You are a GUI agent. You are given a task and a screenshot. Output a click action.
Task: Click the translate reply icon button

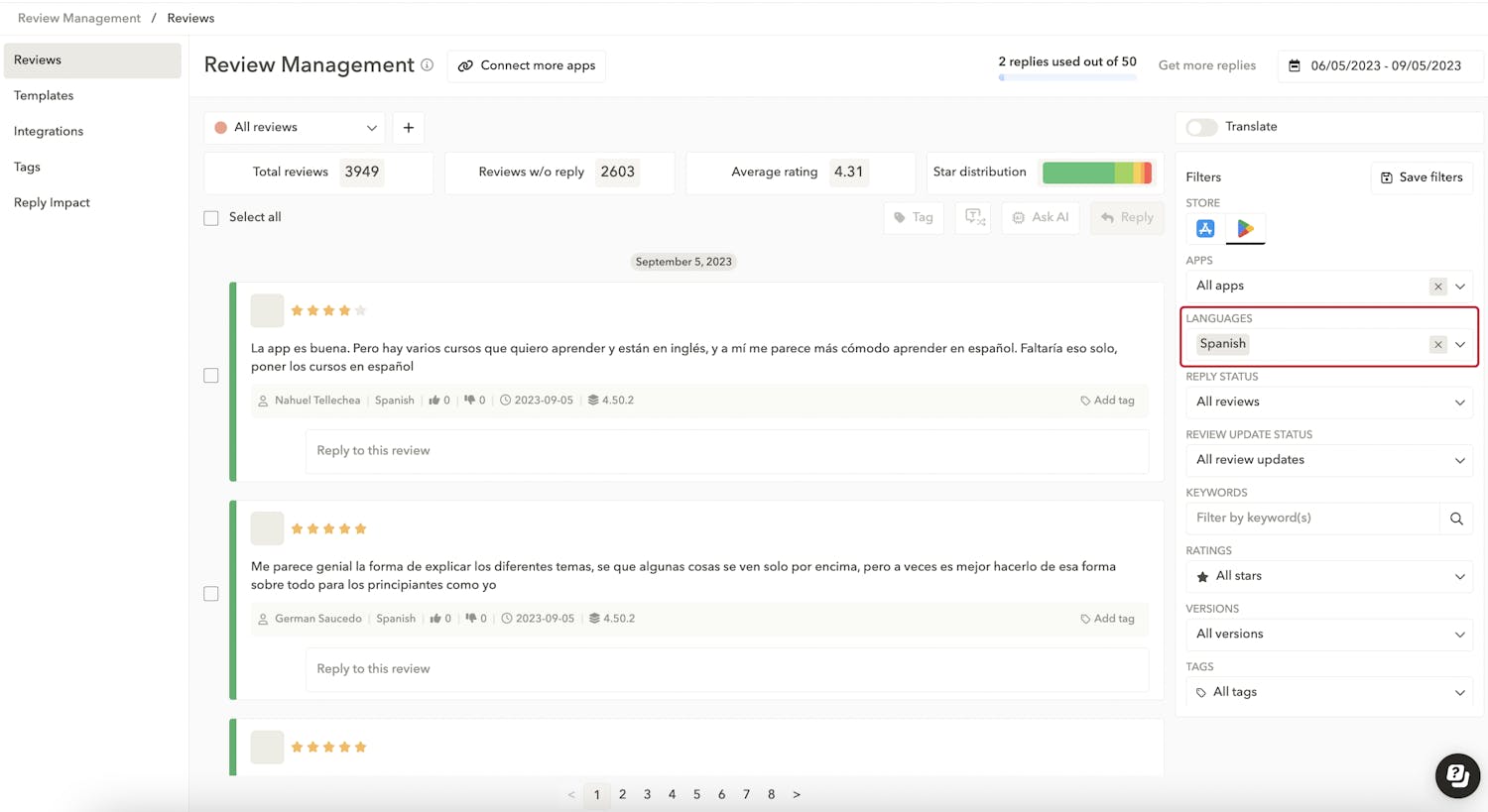[x=973, y=217]
